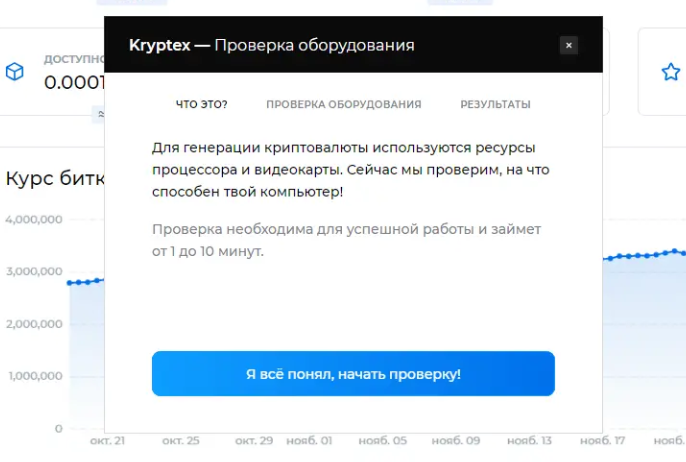Click the blue cube balance icon
This screenshot has height=462, width=686.
(x=14, y=71)
